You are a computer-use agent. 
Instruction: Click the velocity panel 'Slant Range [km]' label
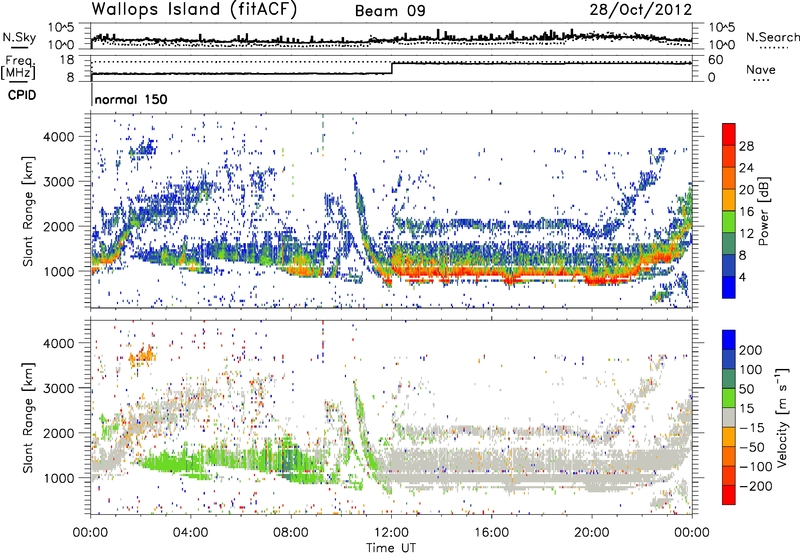coord(28,417)
